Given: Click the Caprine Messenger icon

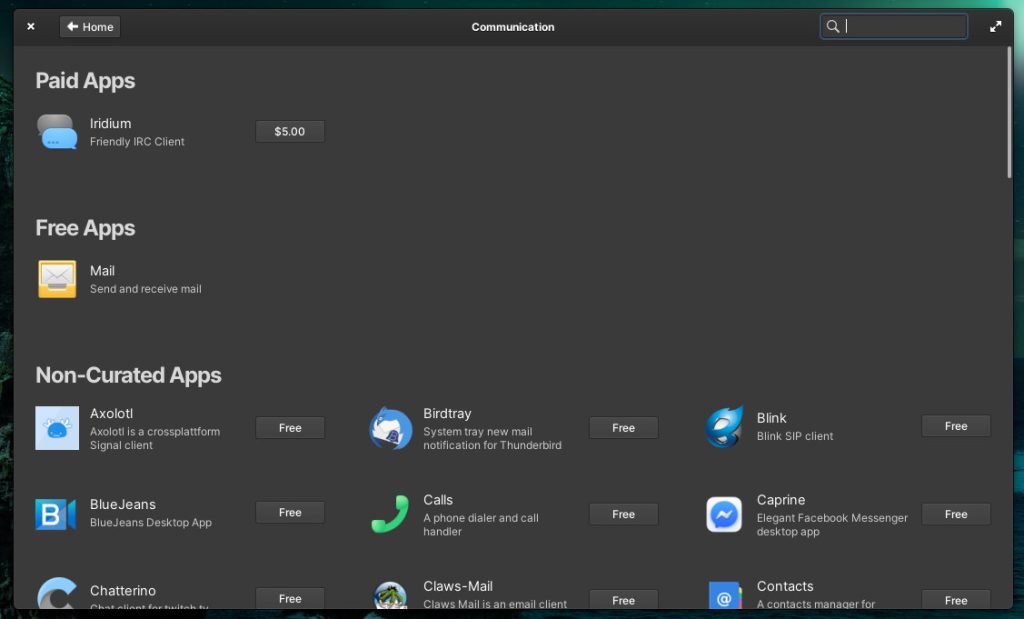Looking at the screenshot, I should [x=724, y=514].
